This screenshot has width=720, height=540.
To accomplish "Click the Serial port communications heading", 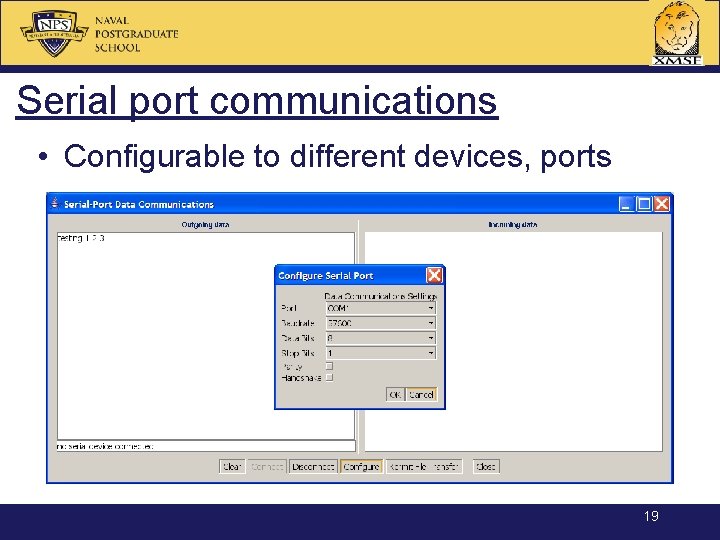I will (257, 101).
